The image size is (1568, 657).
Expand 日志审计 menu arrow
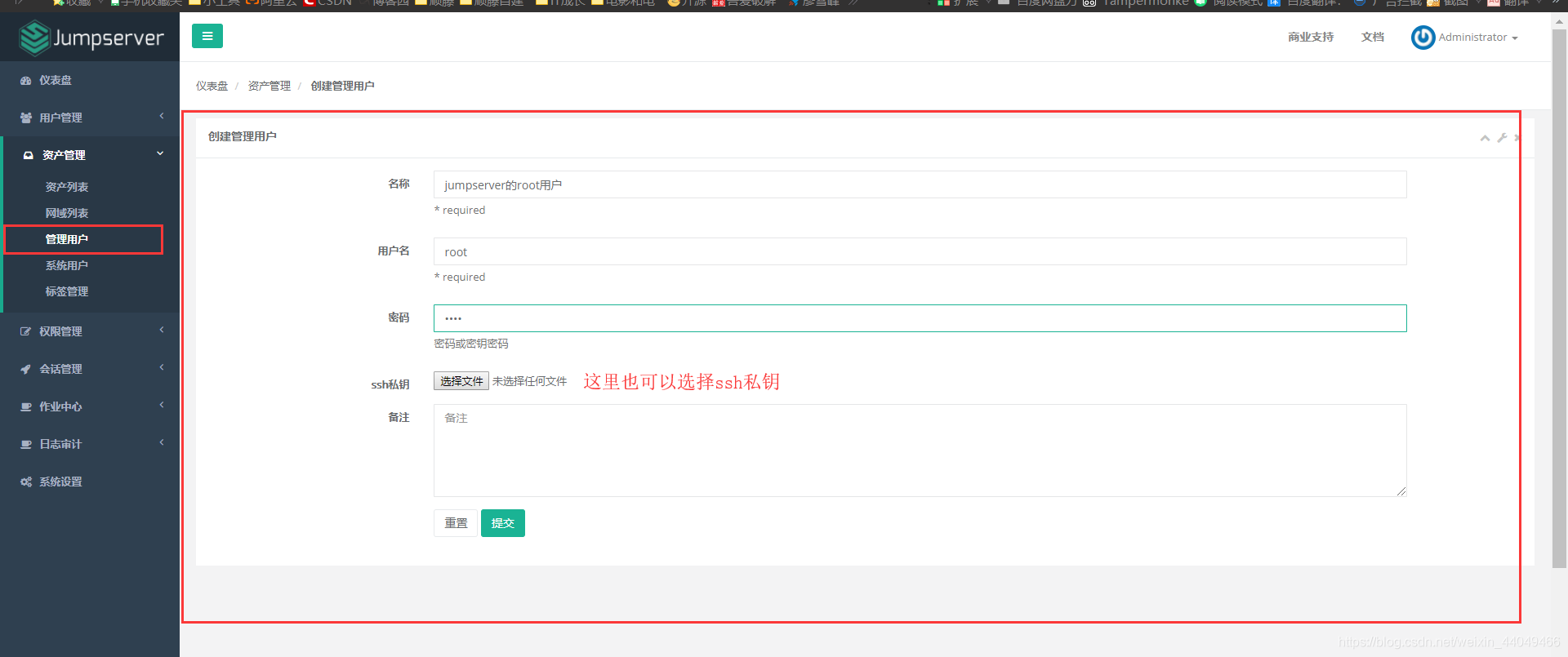tap(162, 443)
